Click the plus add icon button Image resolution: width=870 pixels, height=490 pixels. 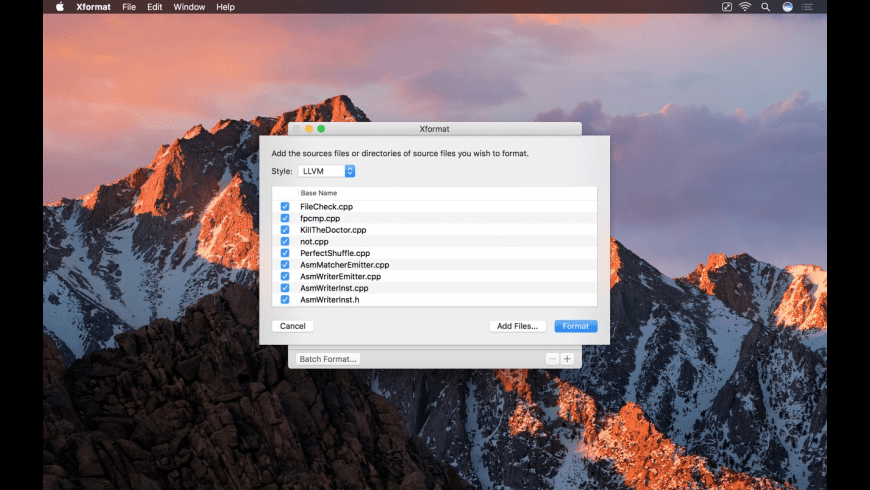click(x=567, y=359)
